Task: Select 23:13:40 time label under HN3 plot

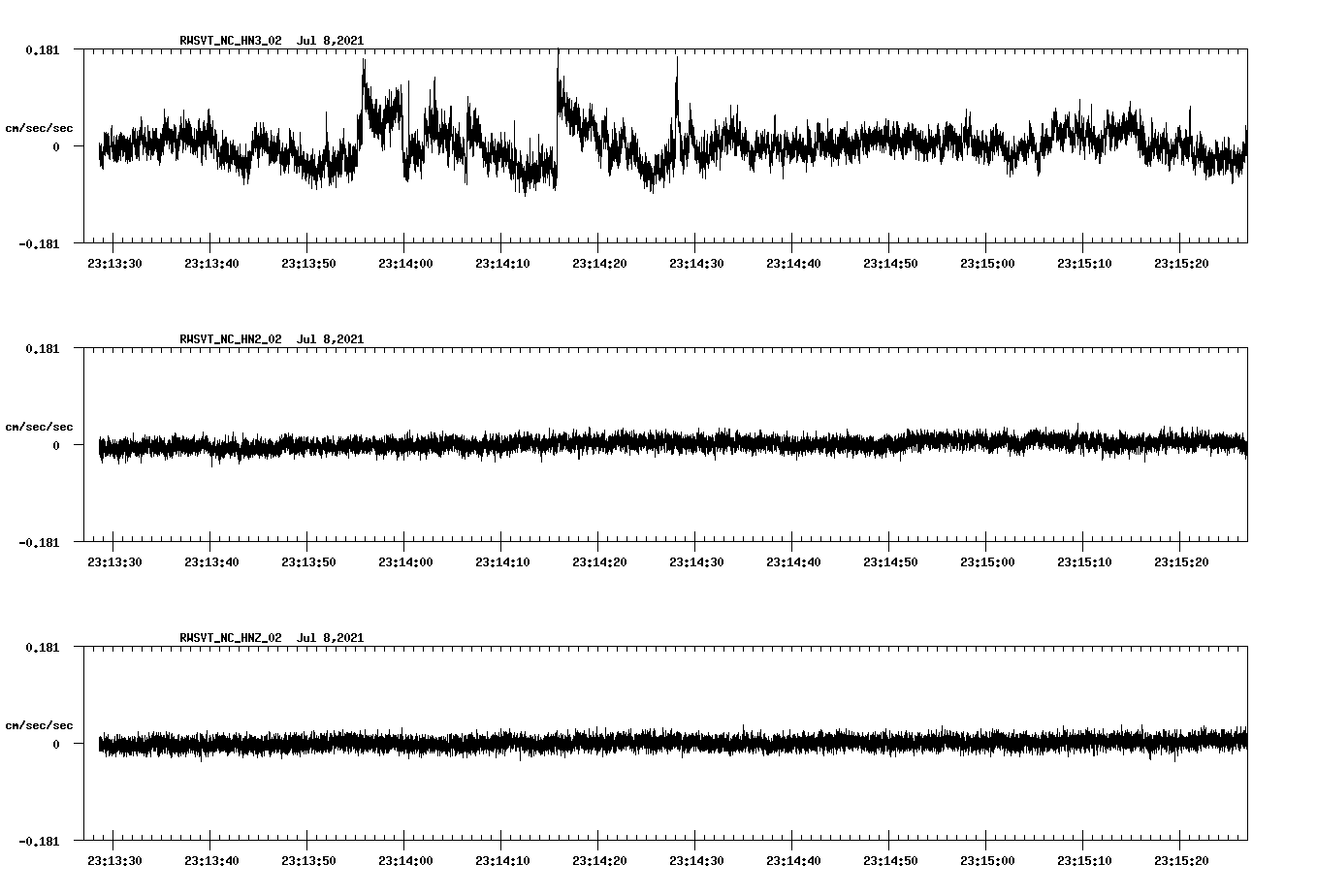Action: point(211,264)
